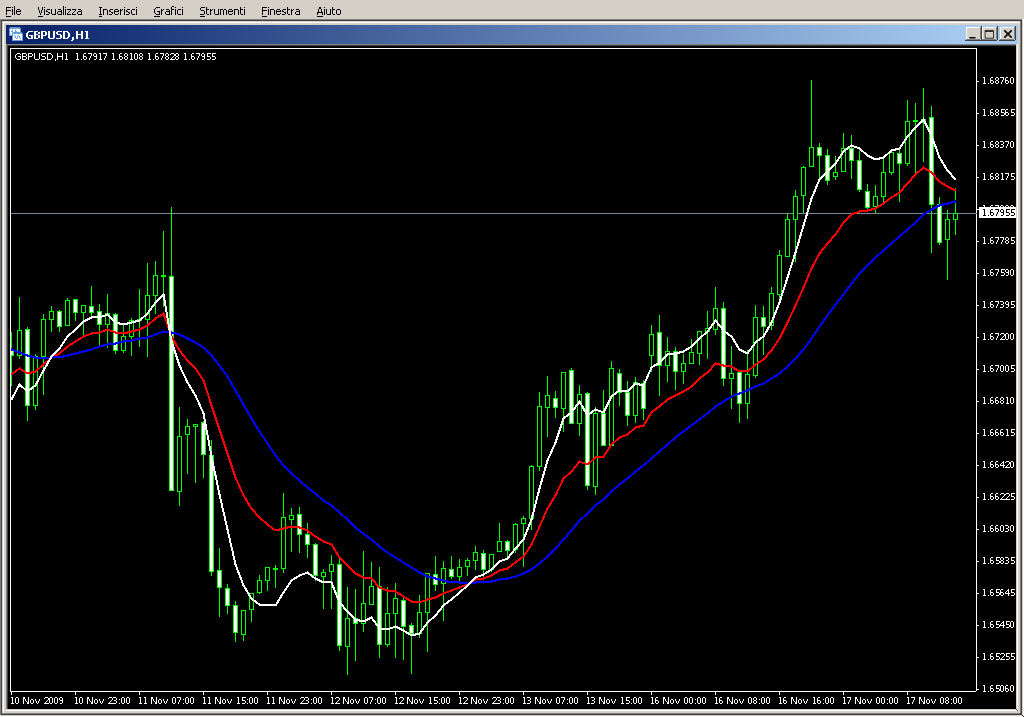The width and height of the screenshot is (1024, 717).
Task: Click the 1.68565 price scale label
Action: point(999,113)
